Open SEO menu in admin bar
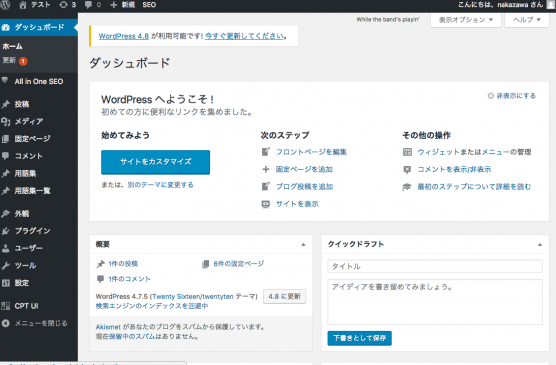Screen dimensions: 556x365 [x=149, y=5]
